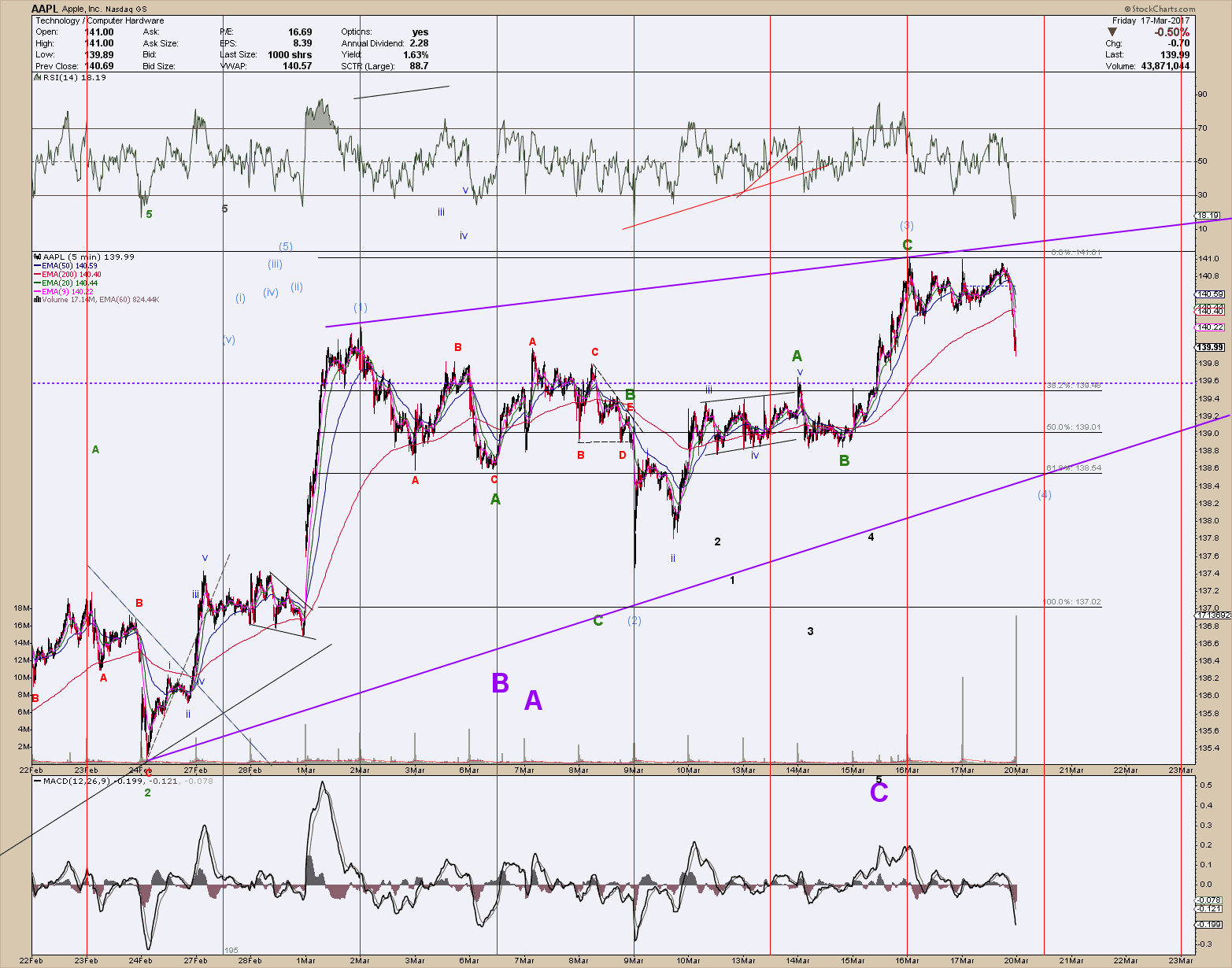Click the down-arrow price change indicator

(1112, 32)
